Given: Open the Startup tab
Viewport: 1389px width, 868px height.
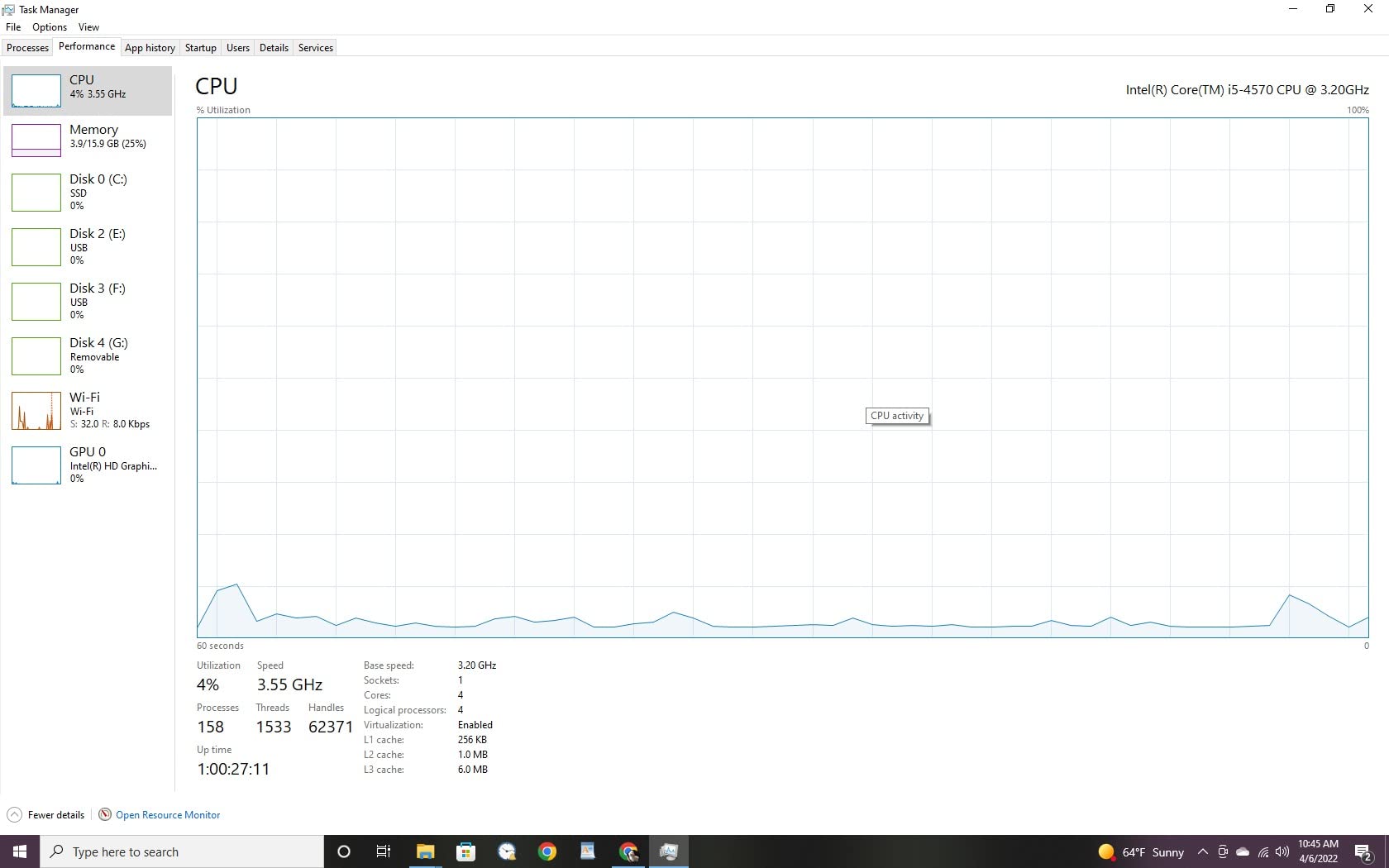Looking at the screenshot, I should coord(200,48).
